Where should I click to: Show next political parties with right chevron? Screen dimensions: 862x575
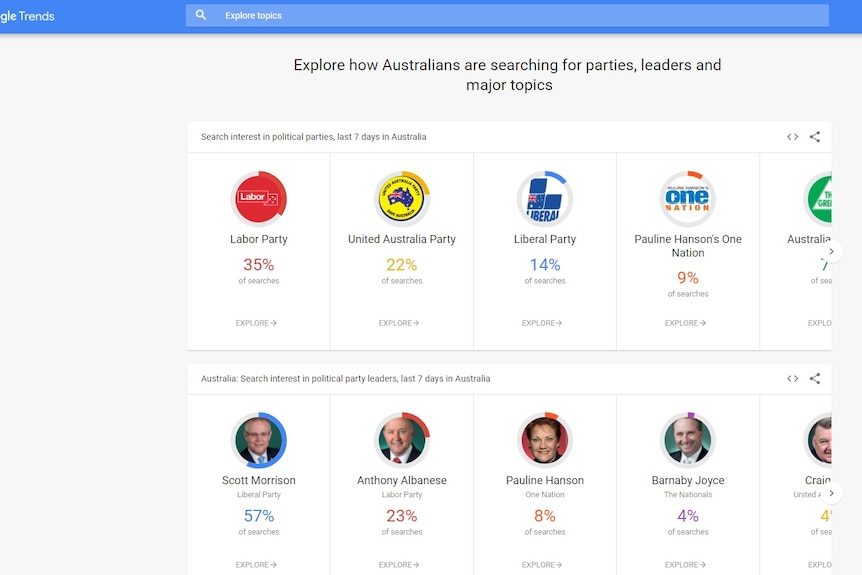click(x=832, y=251)
